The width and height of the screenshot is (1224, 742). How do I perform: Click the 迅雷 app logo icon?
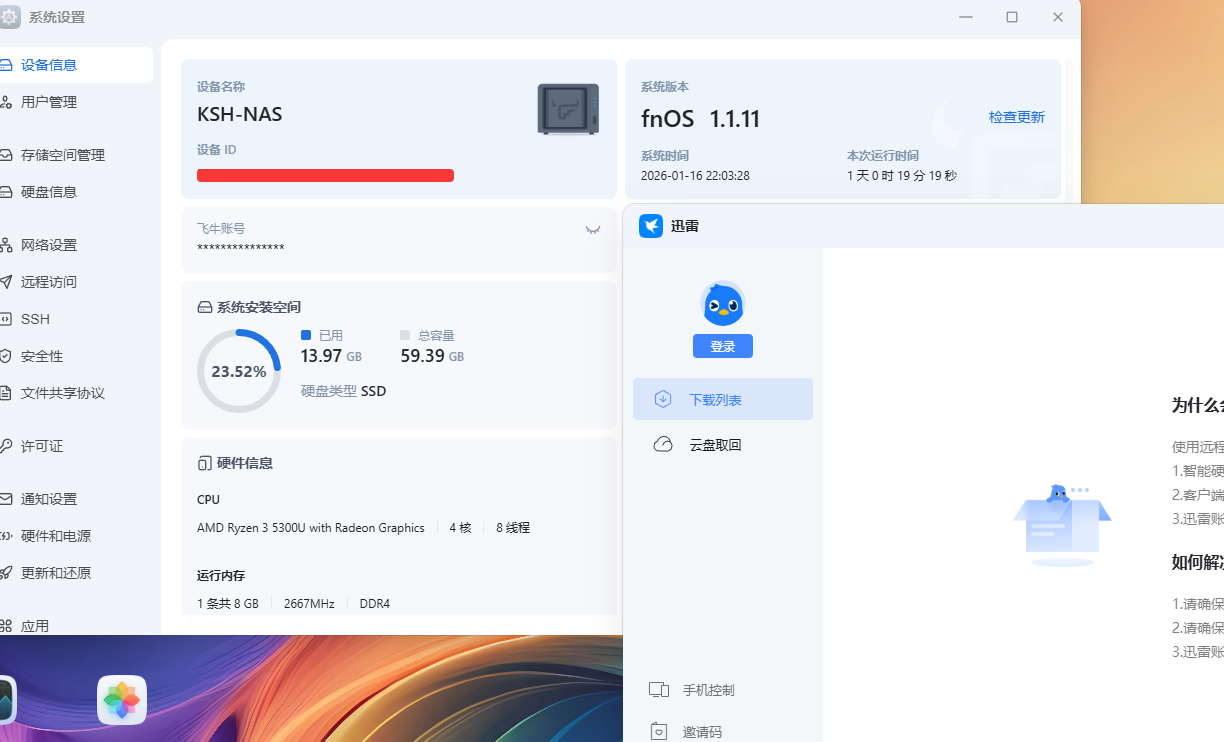(651, 226)
